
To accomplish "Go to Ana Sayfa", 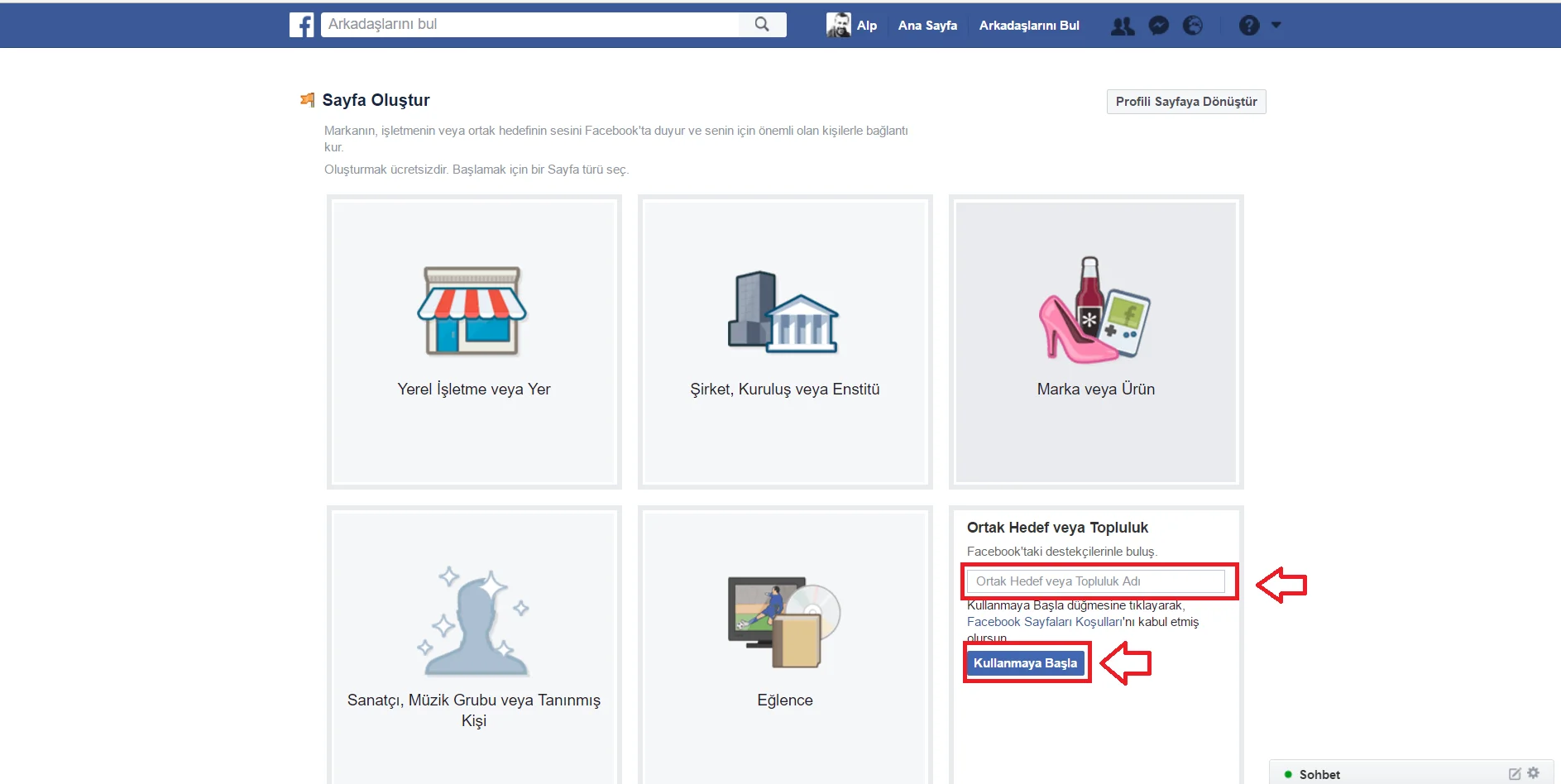I will [927, 26].
